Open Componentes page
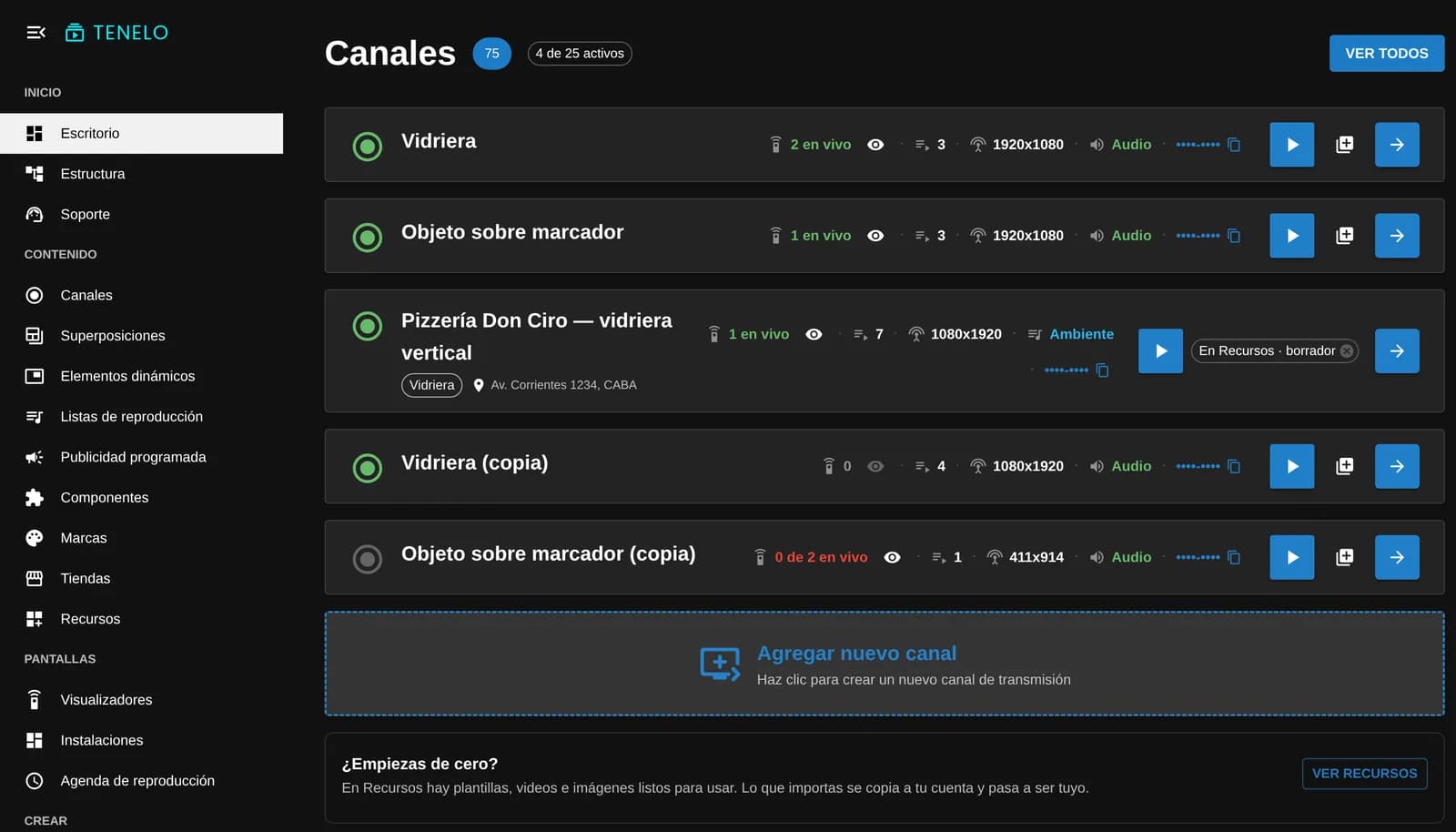Viewport: 1456px width, 832px height. tap(141, 498)
